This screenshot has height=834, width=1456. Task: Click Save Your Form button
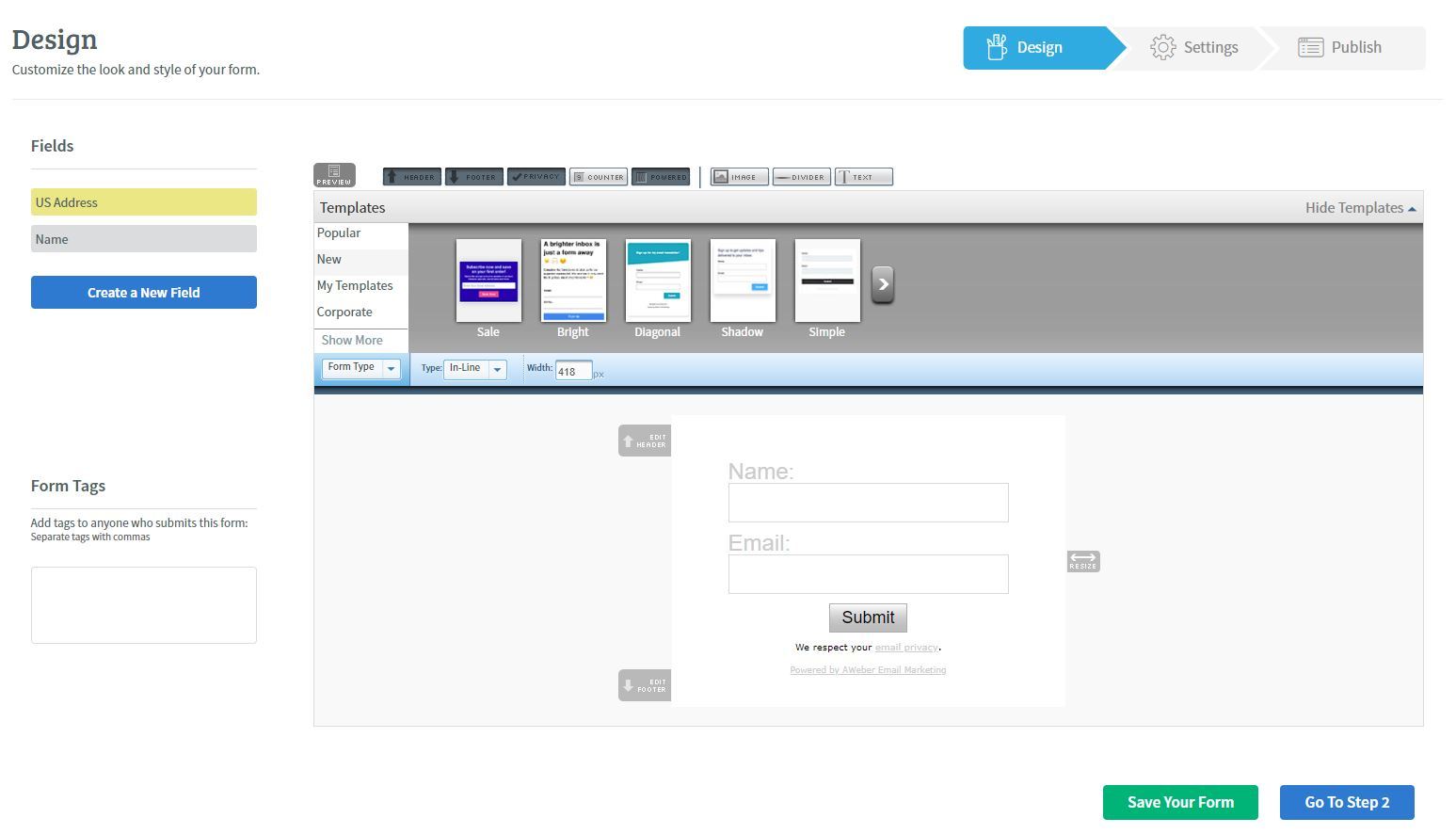coord(1180,803)
